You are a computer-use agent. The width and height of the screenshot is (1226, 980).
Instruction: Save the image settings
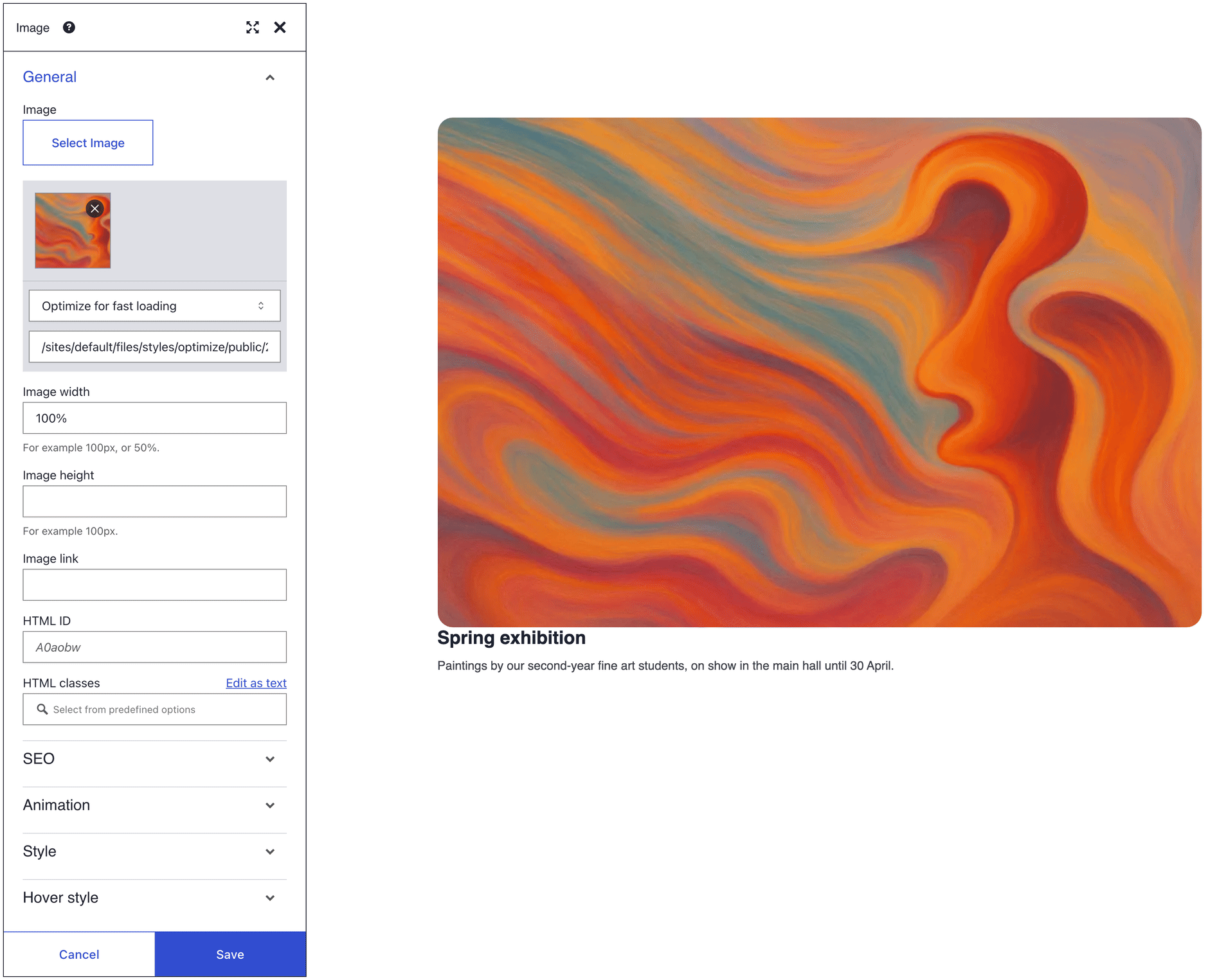point(230,954)
